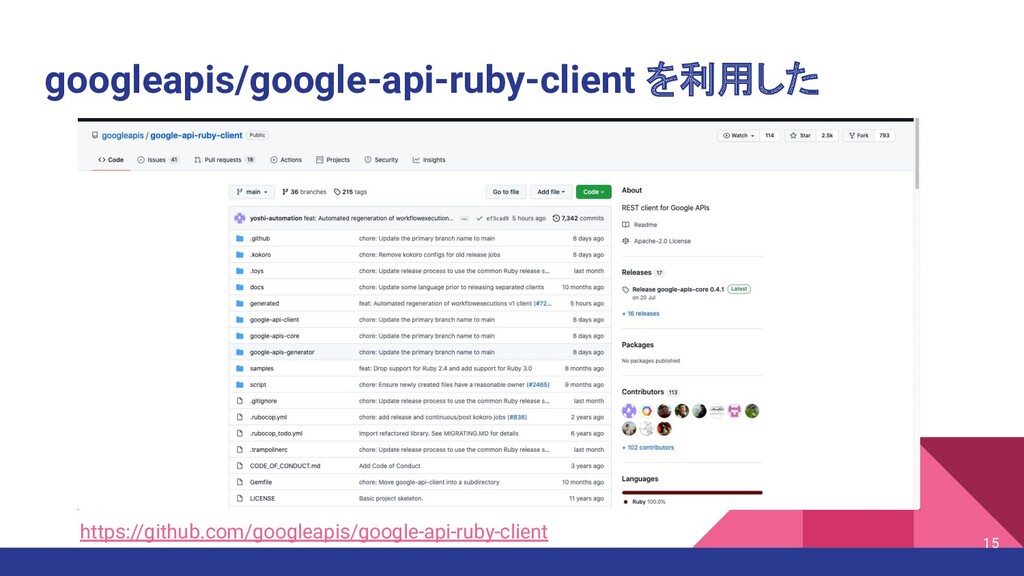
Task: Open the Issues tab
Action: tap(158, 160)
